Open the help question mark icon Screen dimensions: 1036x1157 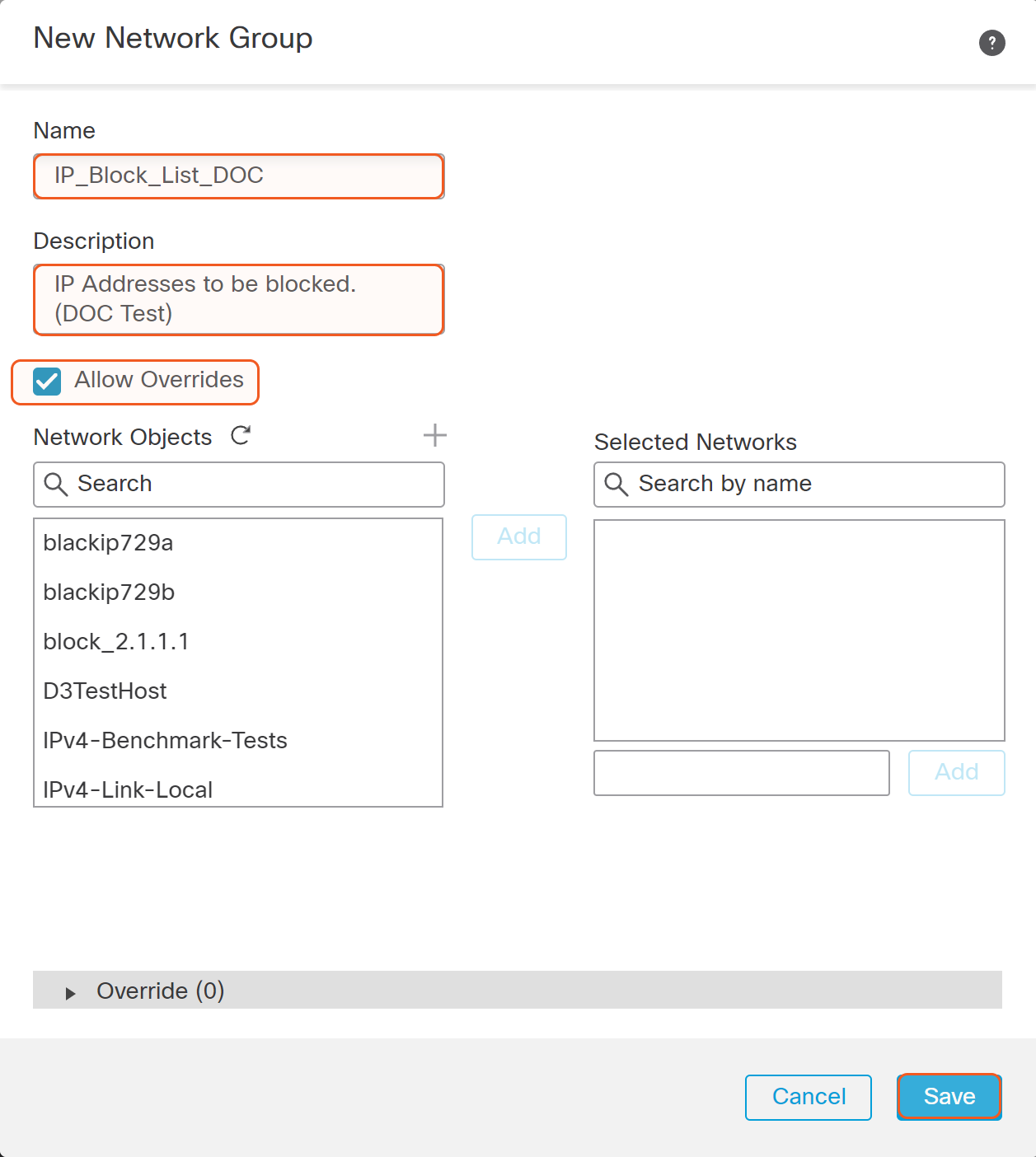pos(991,43)
